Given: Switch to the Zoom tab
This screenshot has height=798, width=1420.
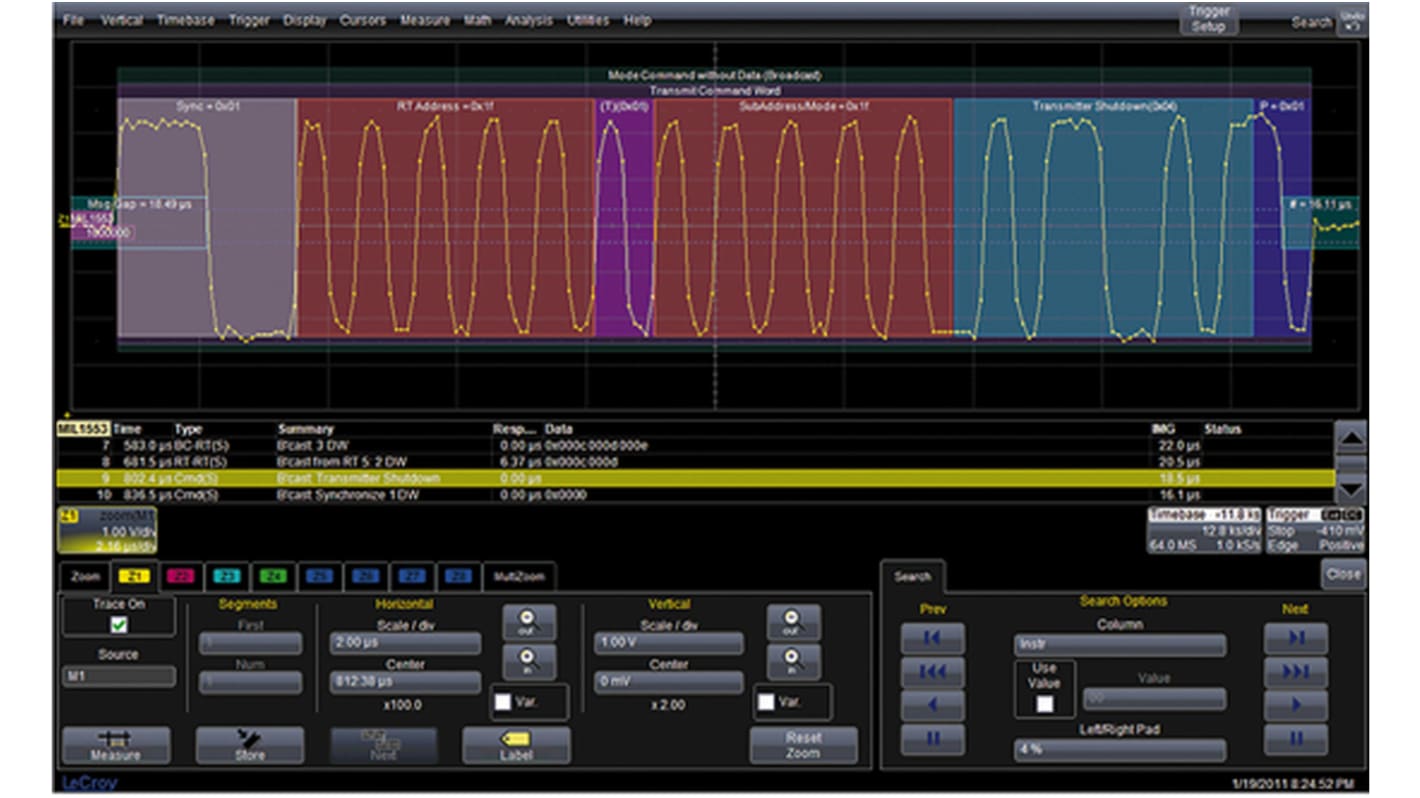Looking at the screenshot, I should coord(86,577).
